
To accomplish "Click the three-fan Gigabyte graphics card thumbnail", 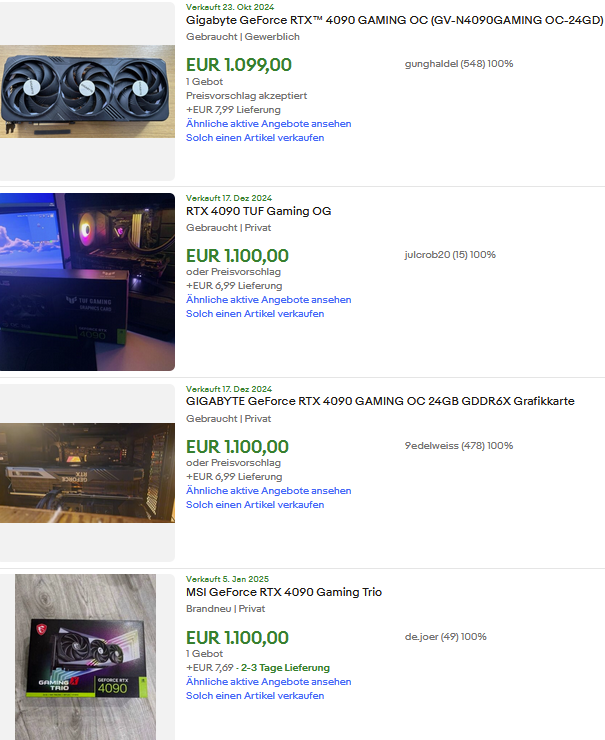I will (x=87, y=92).
